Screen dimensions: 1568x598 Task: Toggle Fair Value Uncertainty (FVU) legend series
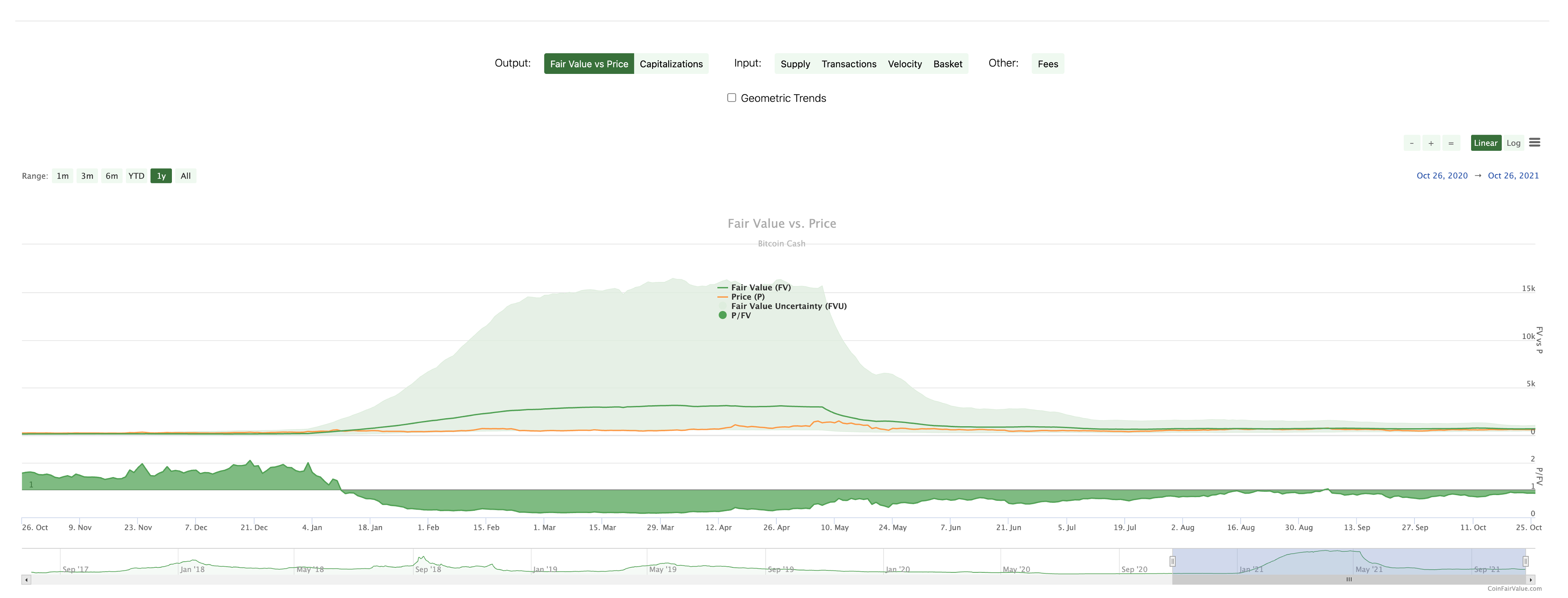(782, 306)
